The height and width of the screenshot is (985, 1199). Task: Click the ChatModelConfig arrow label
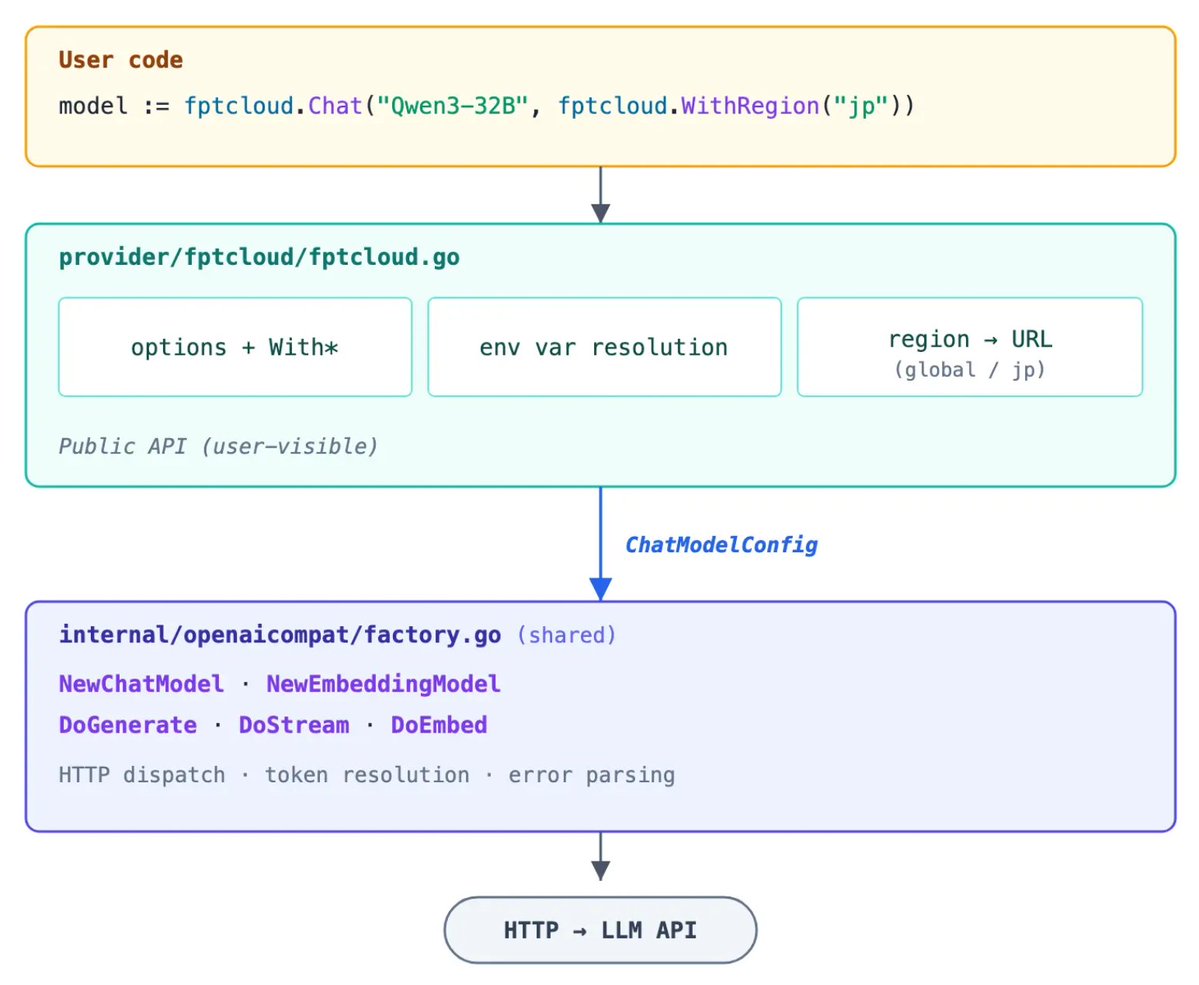[x=721, y=545]
